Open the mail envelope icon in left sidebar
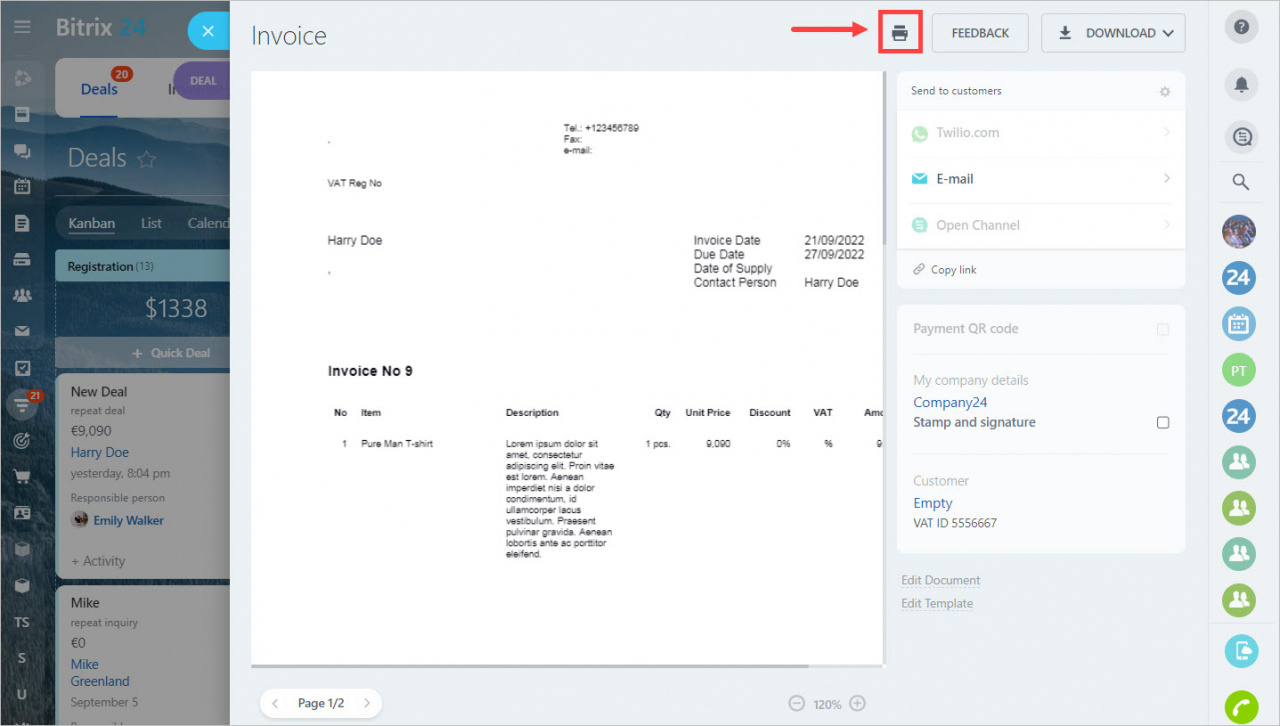The width and height of the screenshot is (1280, 726). pyautogui.click(x=22, y=331)
